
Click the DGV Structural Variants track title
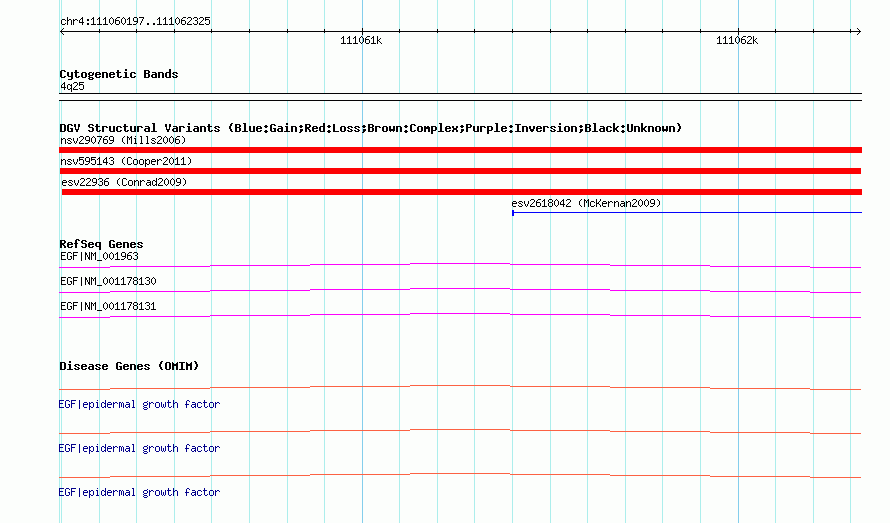click(x=370, y=128)
